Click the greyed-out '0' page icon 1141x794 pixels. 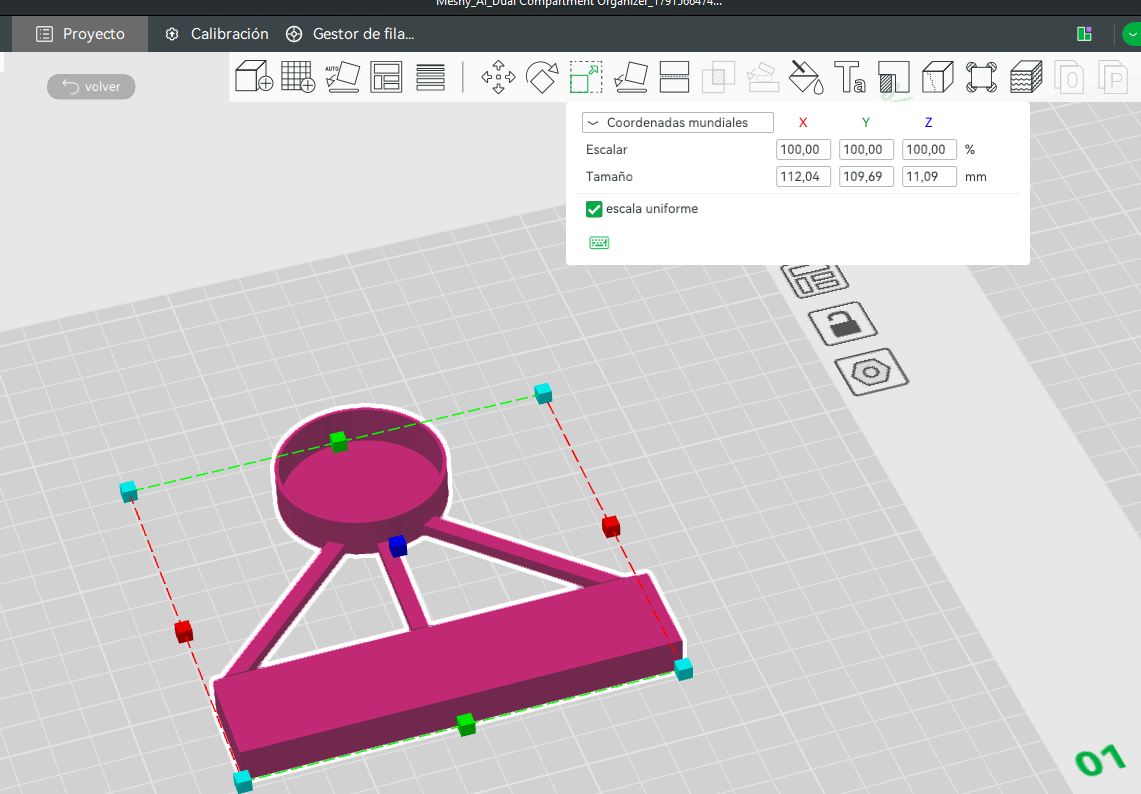tap(1069, 77)
